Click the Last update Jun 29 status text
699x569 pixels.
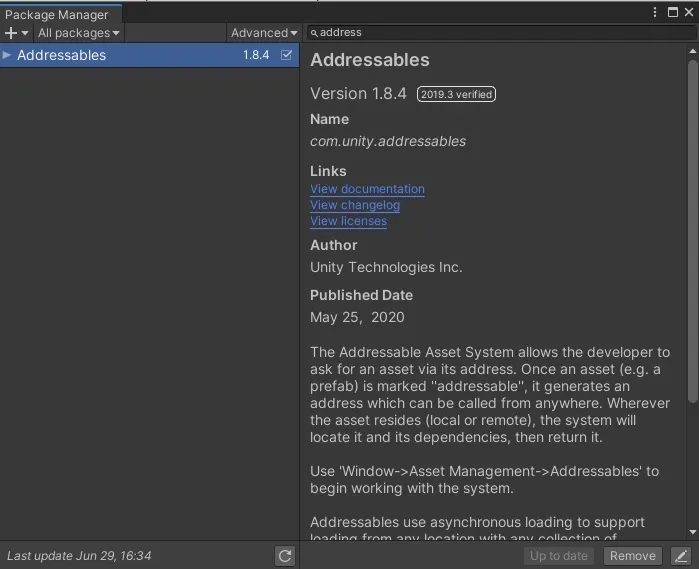coord(79,556)
